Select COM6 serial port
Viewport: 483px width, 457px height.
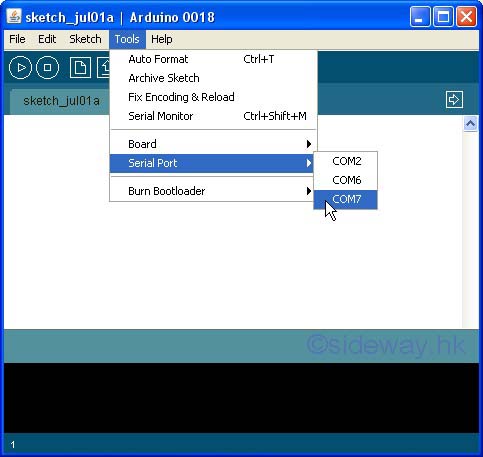[x=346, y=180]
